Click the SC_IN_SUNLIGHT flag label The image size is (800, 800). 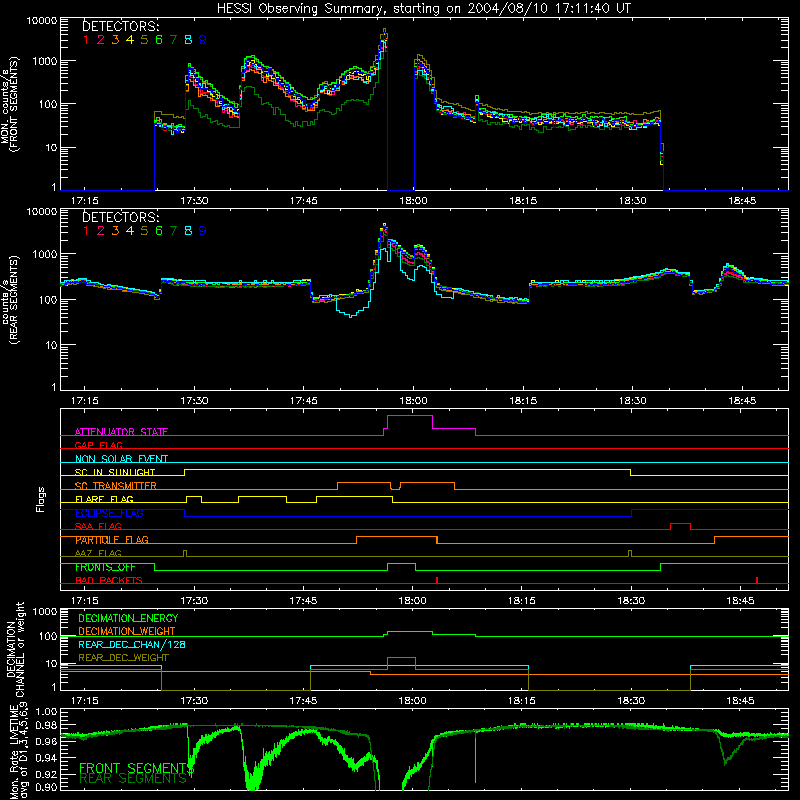pyautogui.click(x=115, y=472)
